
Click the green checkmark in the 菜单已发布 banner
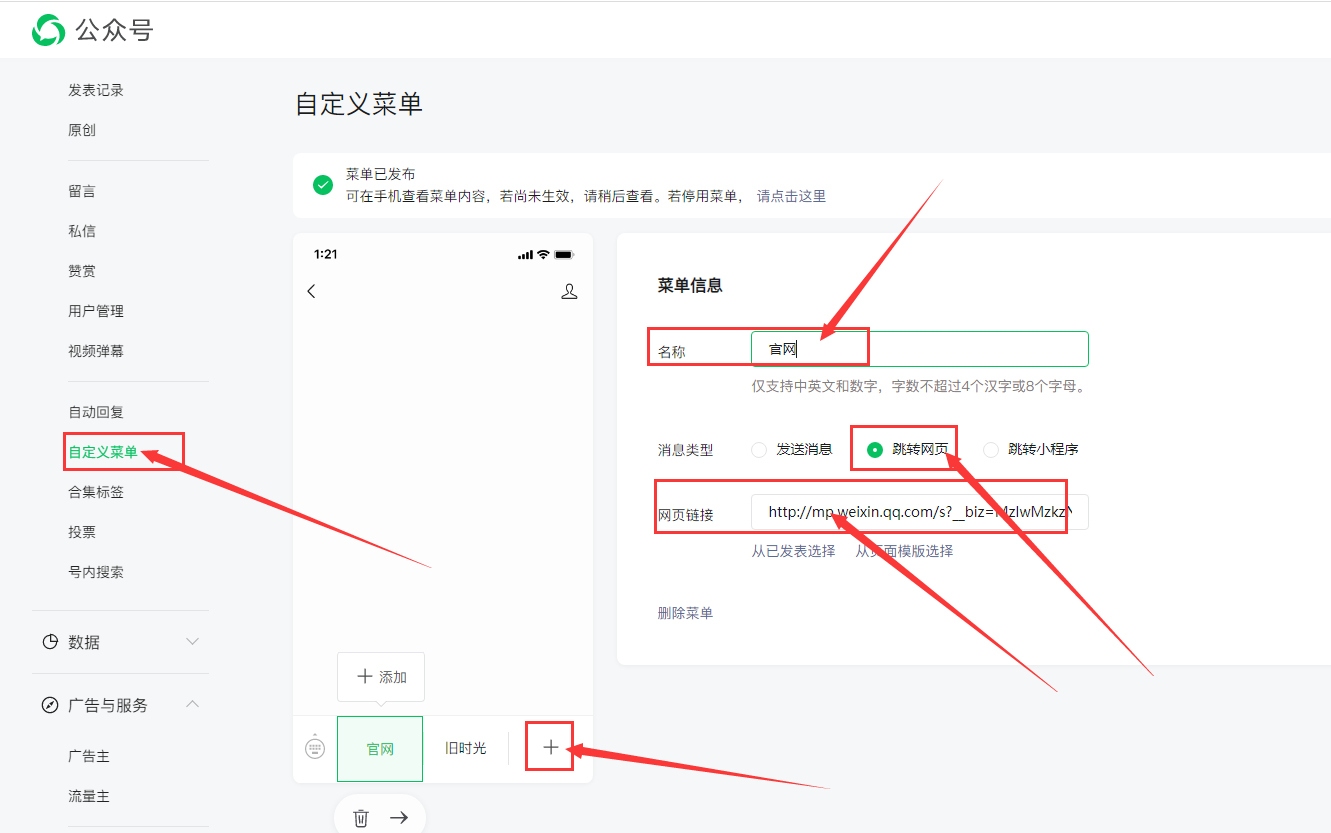(x=321, y=185)
